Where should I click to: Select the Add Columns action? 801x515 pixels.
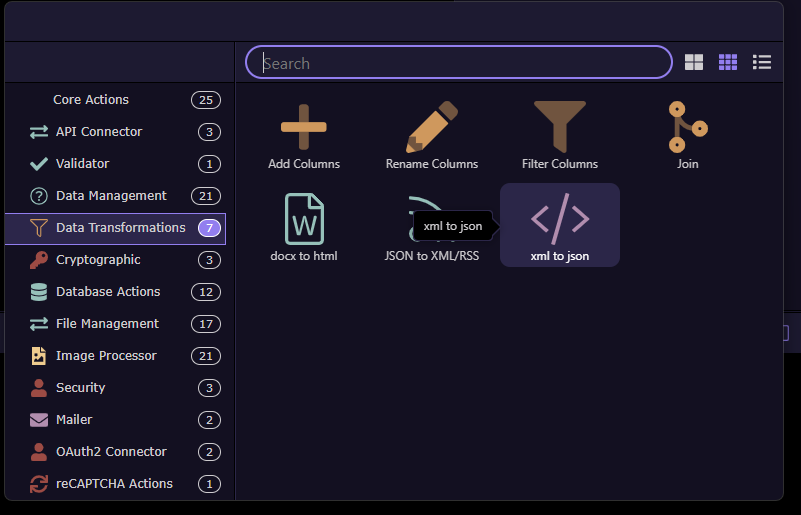pos(304,136)
